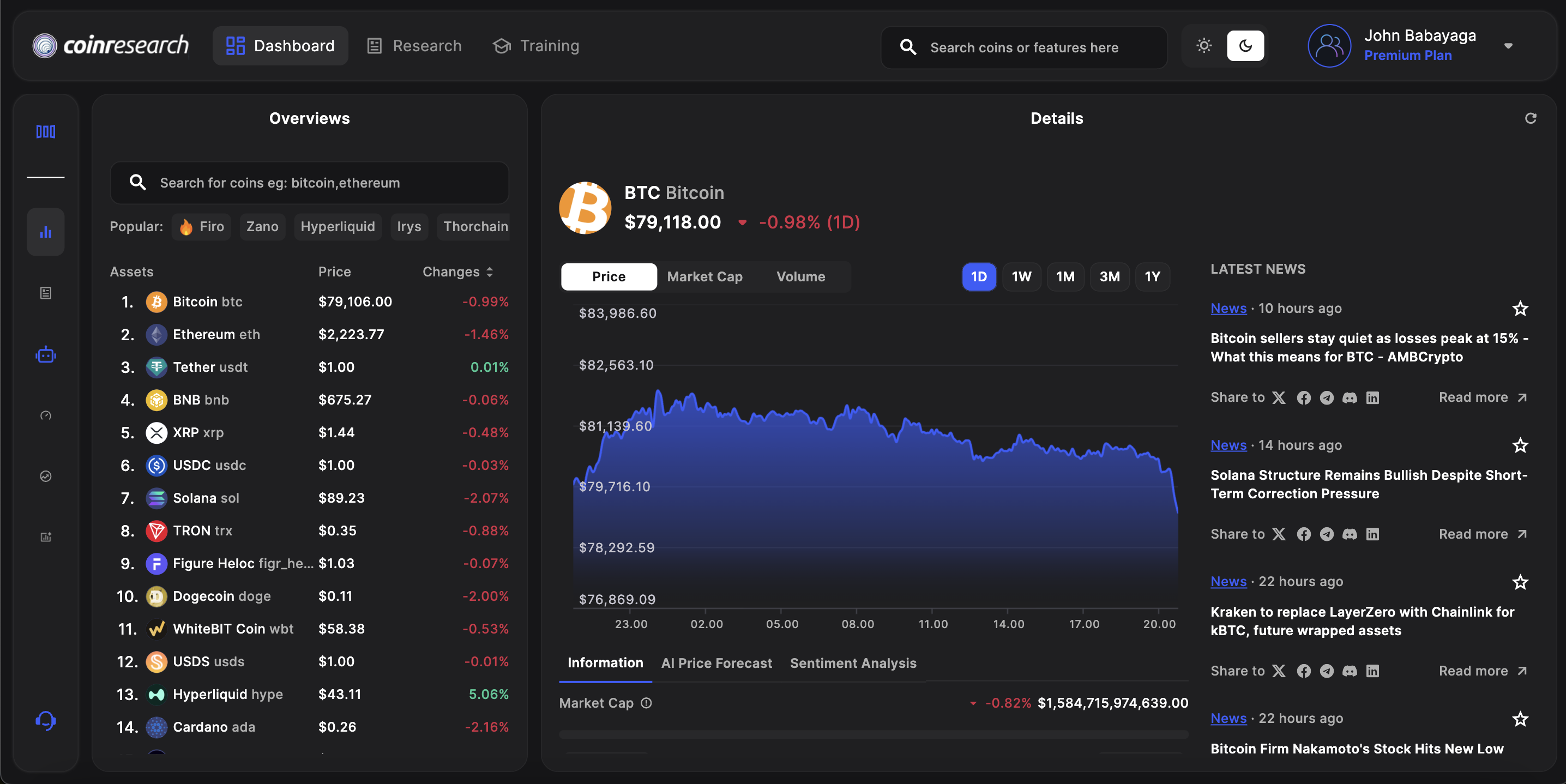Select the bar chart sidebar icon

click(46, 232)
